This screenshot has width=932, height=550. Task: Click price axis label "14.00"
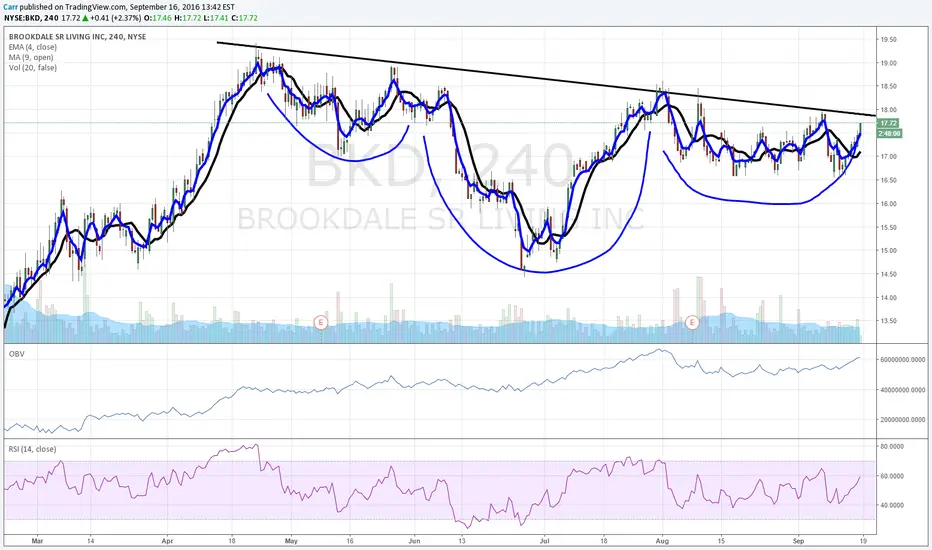tap(889, 298)
